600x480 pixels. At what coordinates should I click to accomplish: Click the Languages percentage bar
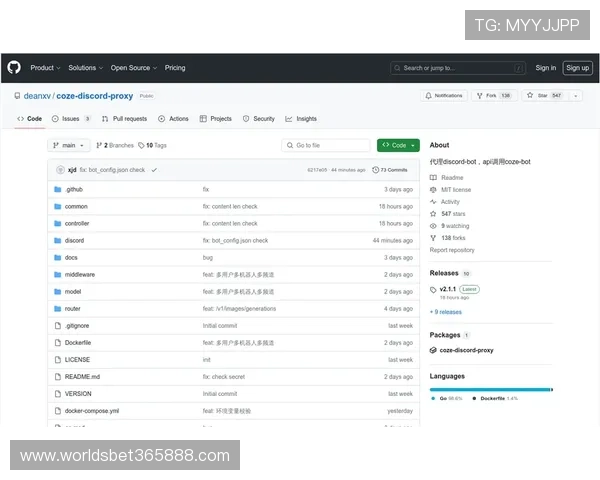[491, 390]
